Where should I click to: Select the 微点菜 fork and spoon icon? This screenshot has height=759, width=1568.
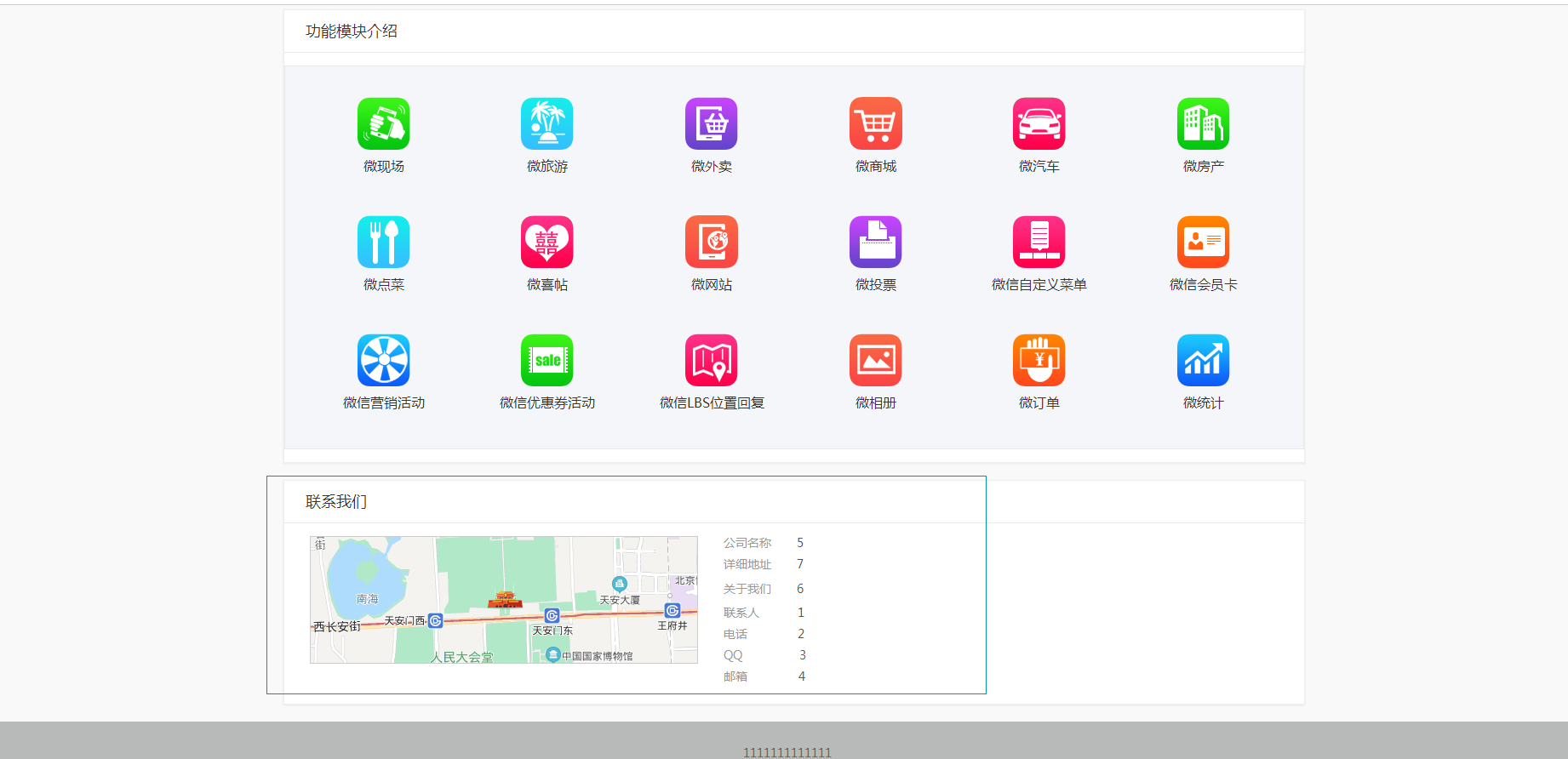click(x=383, y=242)
